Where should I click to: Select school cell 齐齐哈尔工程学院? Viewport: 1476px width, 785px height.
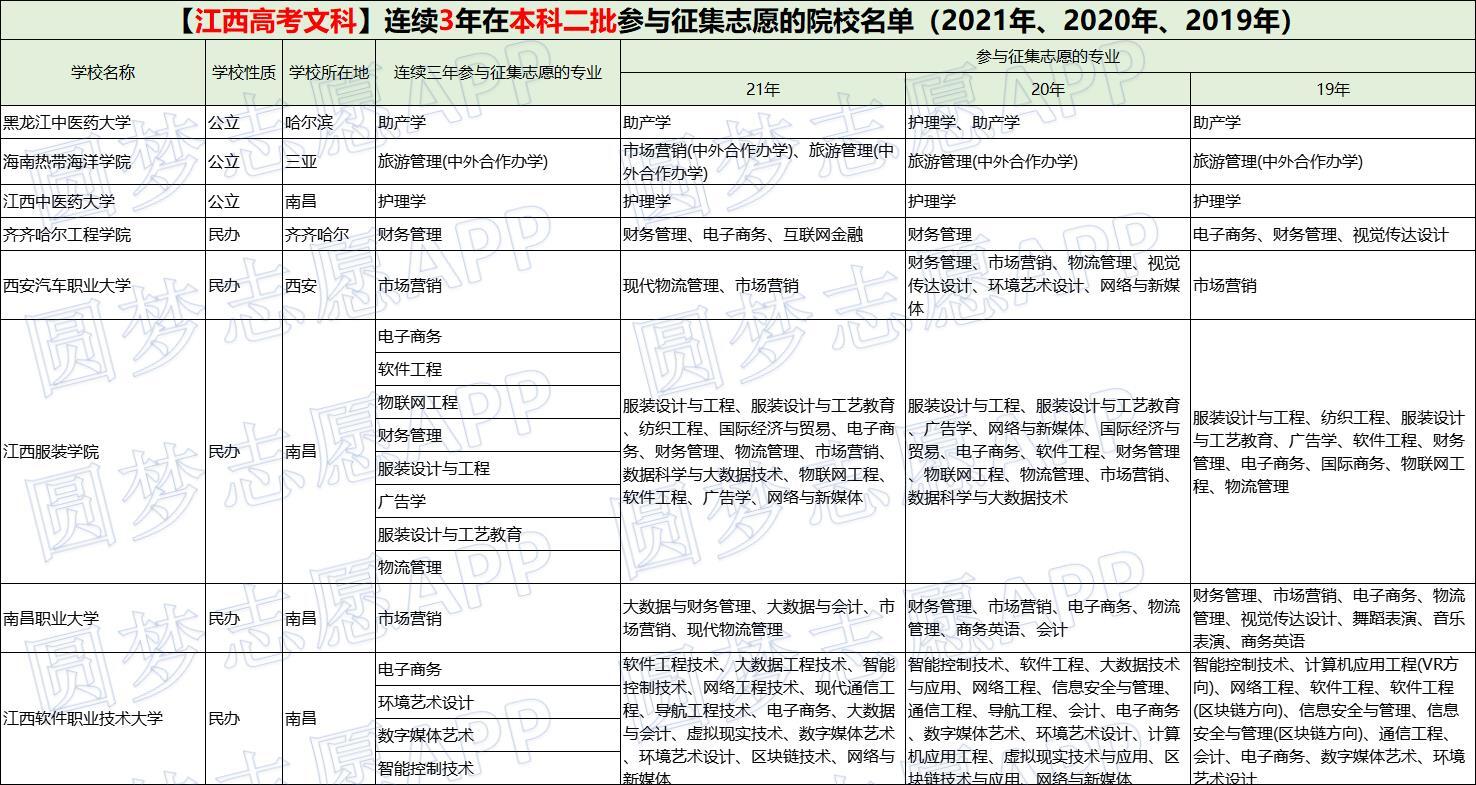pos(103,234)
